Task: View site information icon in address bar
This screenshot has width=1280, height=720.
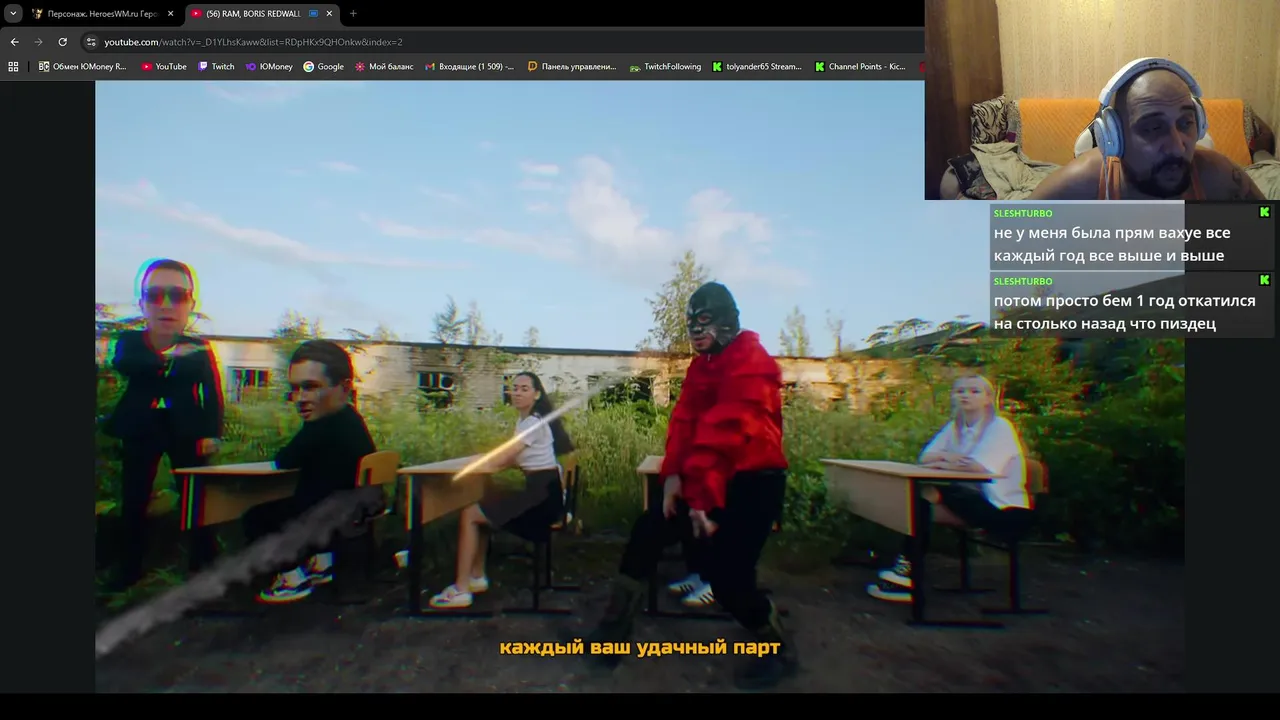Action: [x=91, y=42]
